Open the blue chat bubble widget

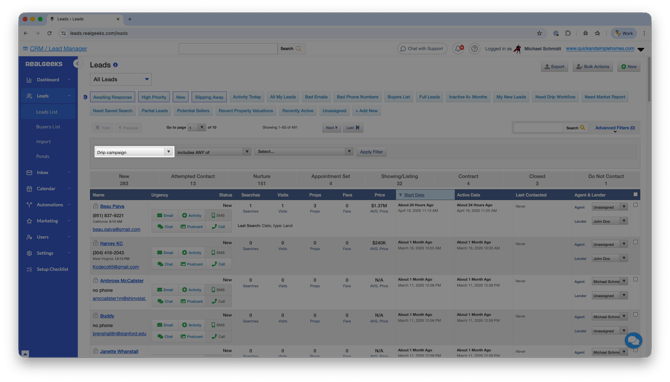(x=633, y=341)
